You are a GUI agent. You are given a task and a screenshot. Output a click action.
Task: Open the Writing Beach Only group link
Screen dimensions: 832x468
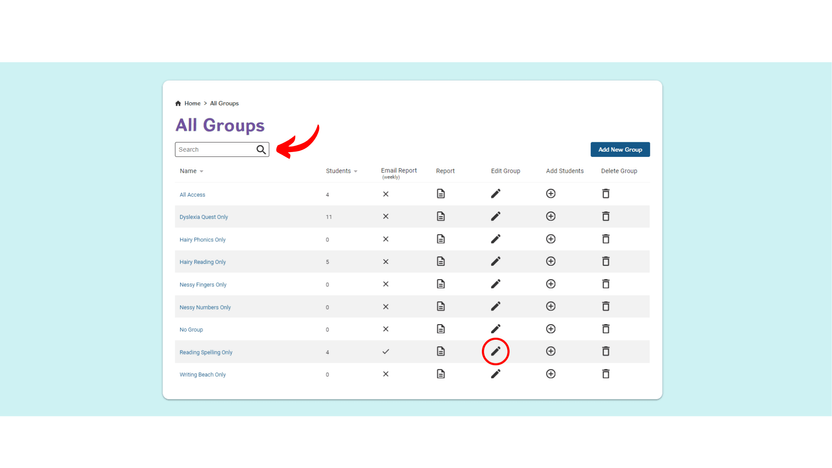coord(203,375)
